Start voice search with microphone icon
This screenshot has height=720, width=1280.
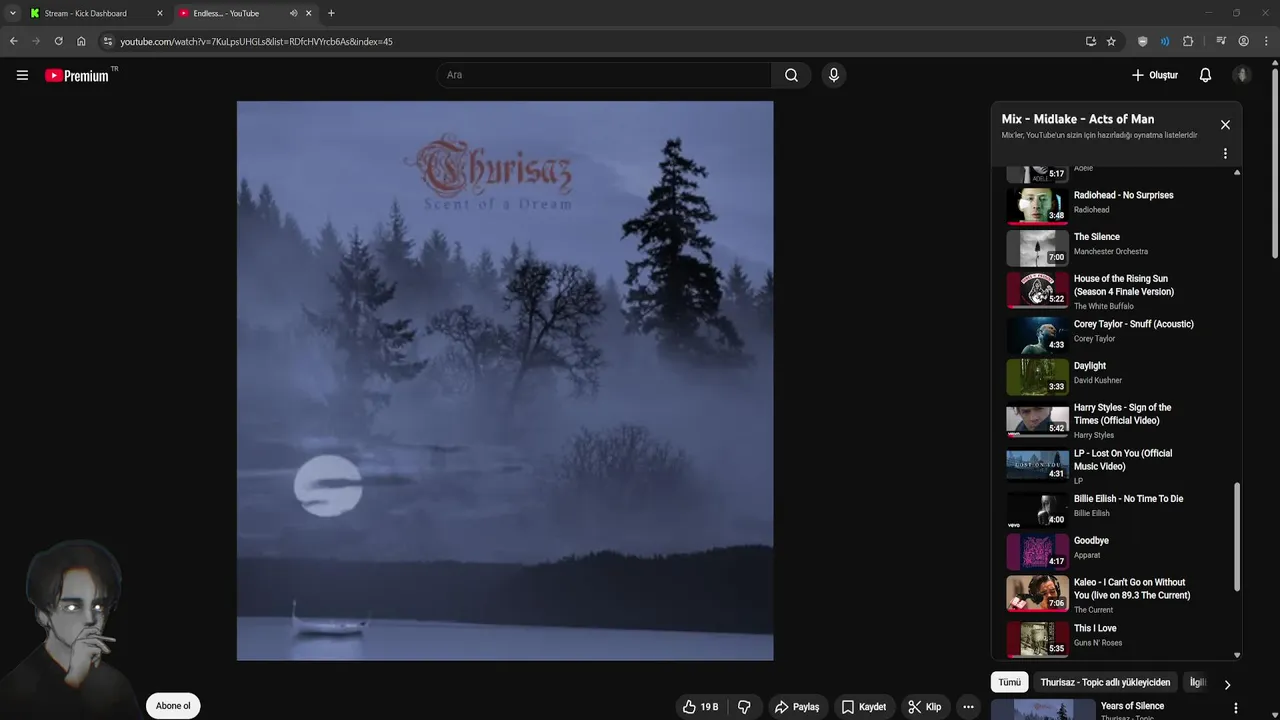click(x=833, y=75)
